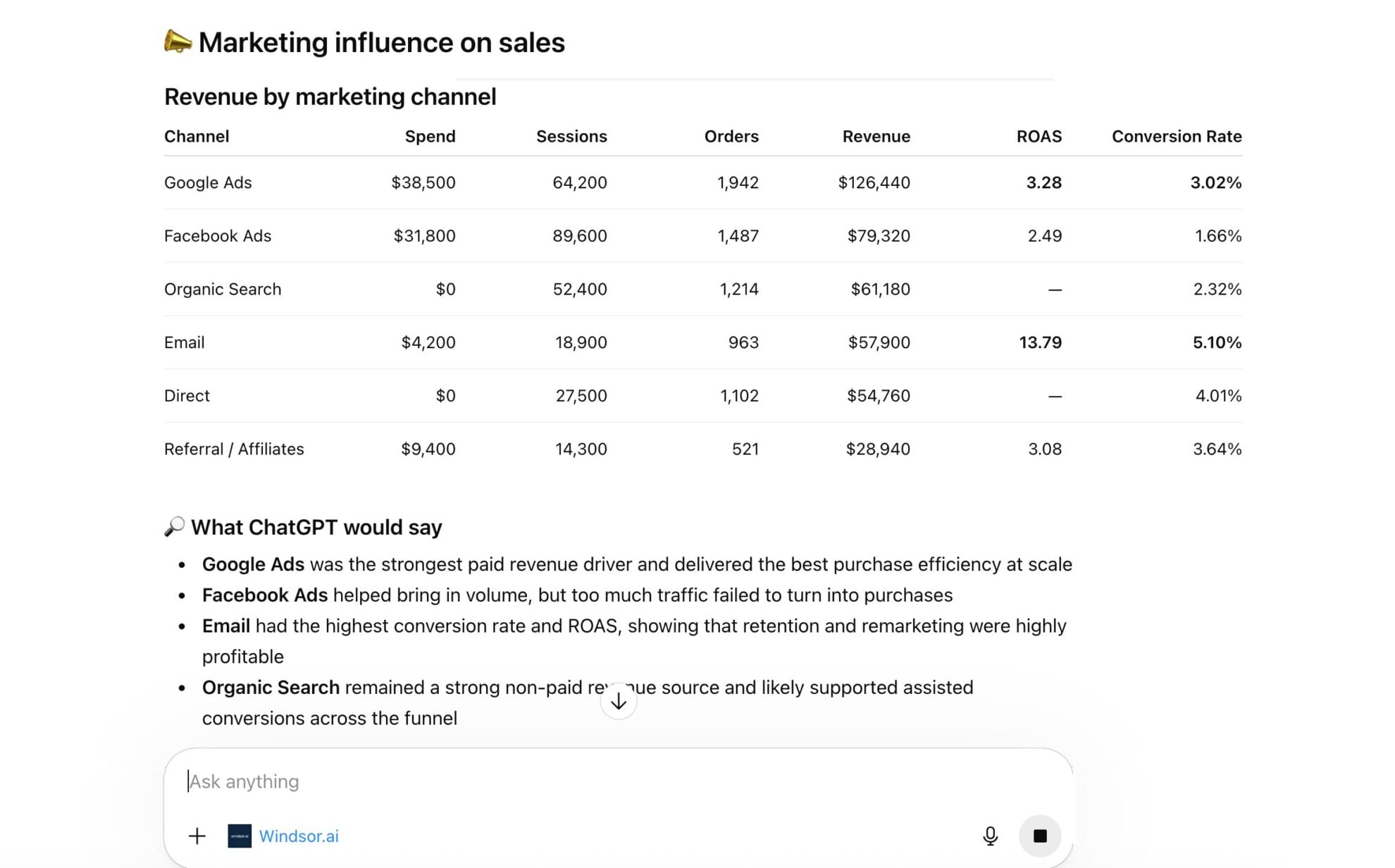The image size is (1395, 868).
Task: Open the Windsor.ai connector link
Action: [299, 836]
